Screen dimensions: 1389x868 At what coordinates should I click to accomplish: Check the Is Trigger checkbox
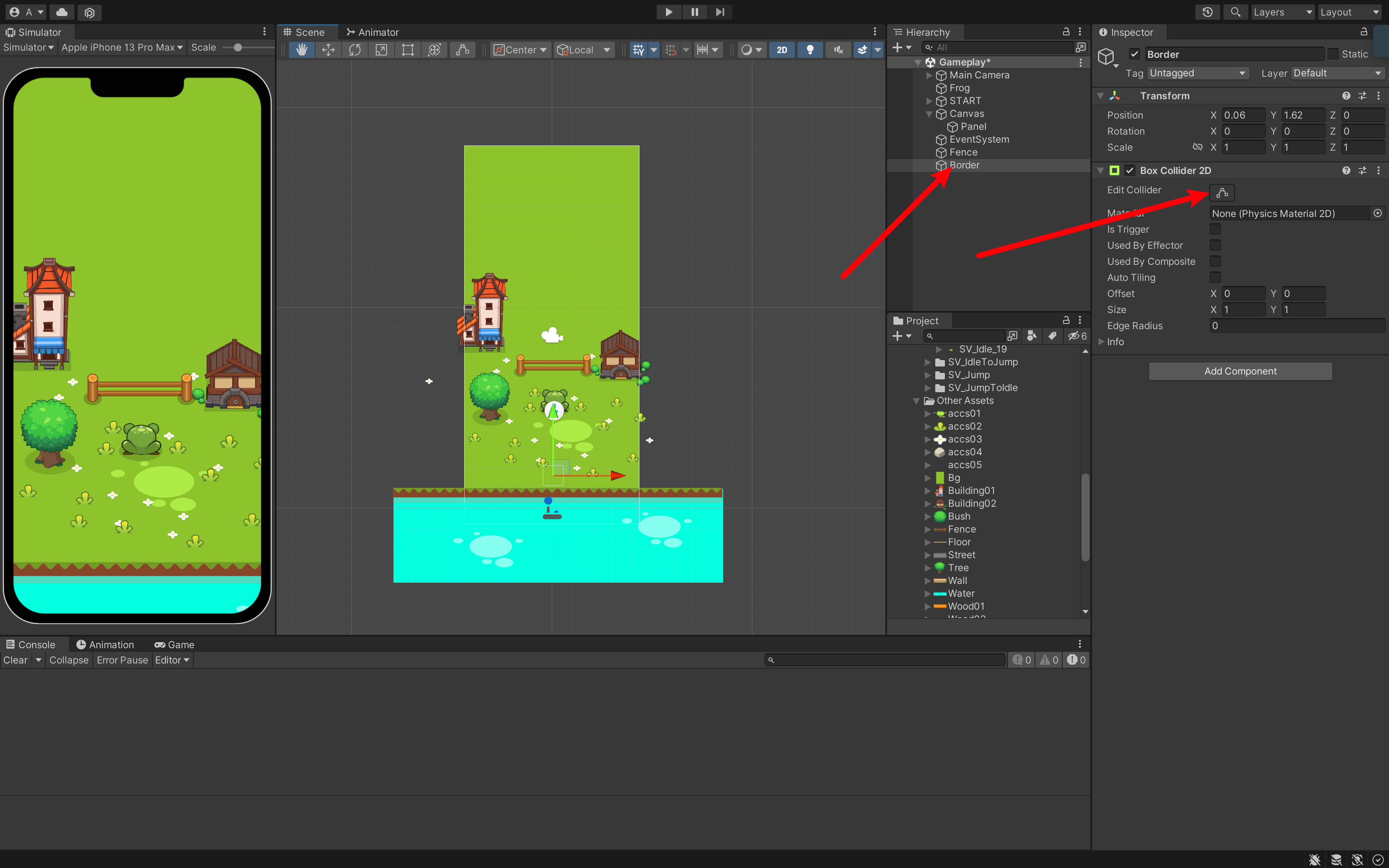(1215, 229)
